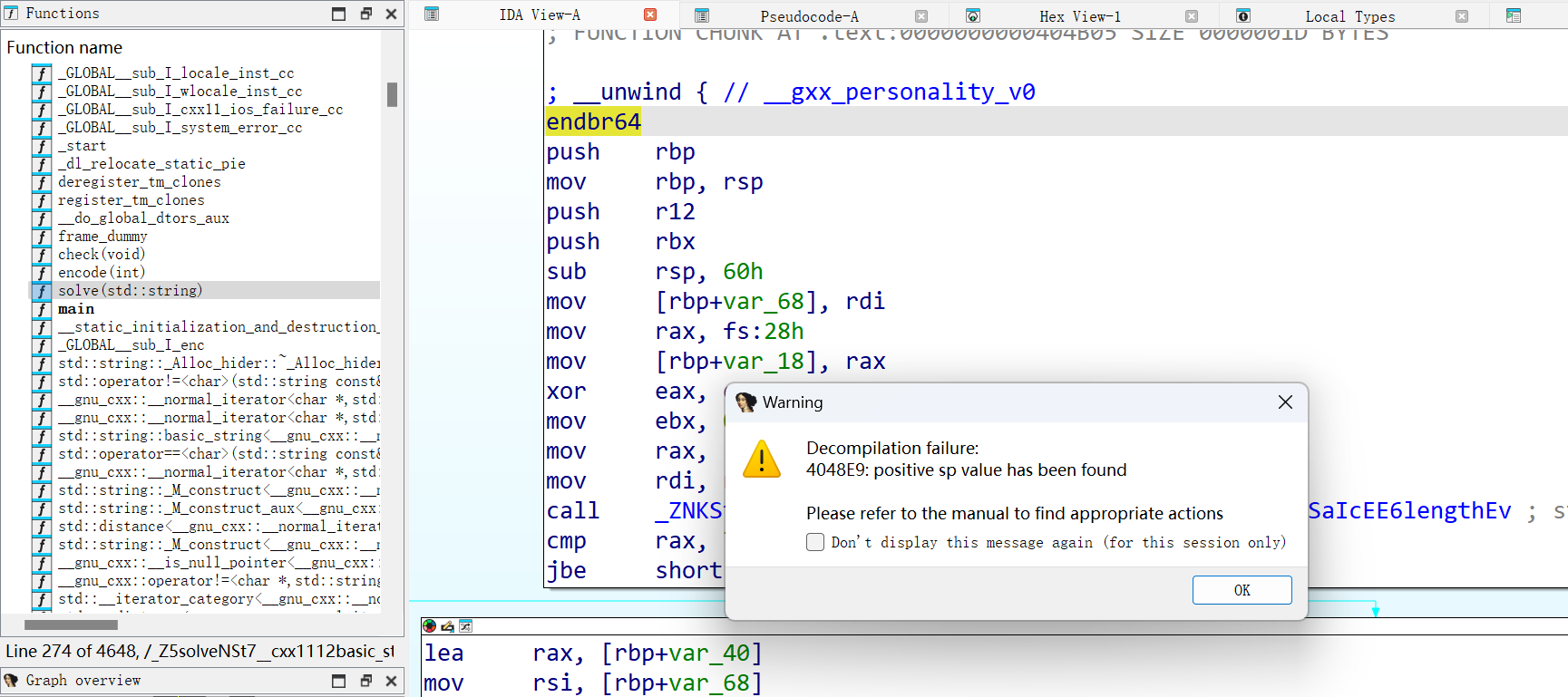
Task: Click the Hex View-1 tab icon
Action: click(973, 15)
